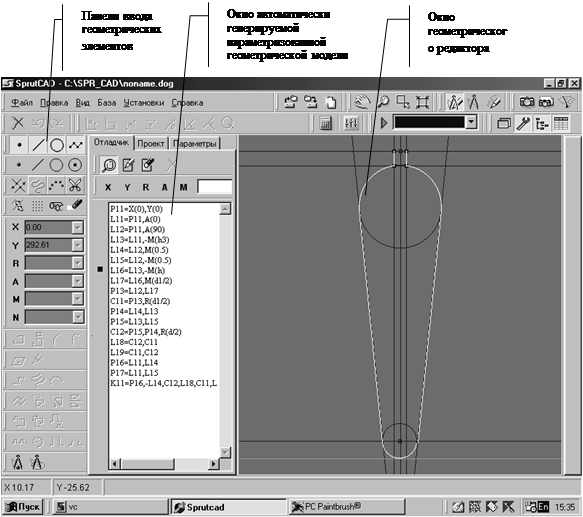Toggle the R radius mode button
The image size is (583, 517).
(145, 187)
